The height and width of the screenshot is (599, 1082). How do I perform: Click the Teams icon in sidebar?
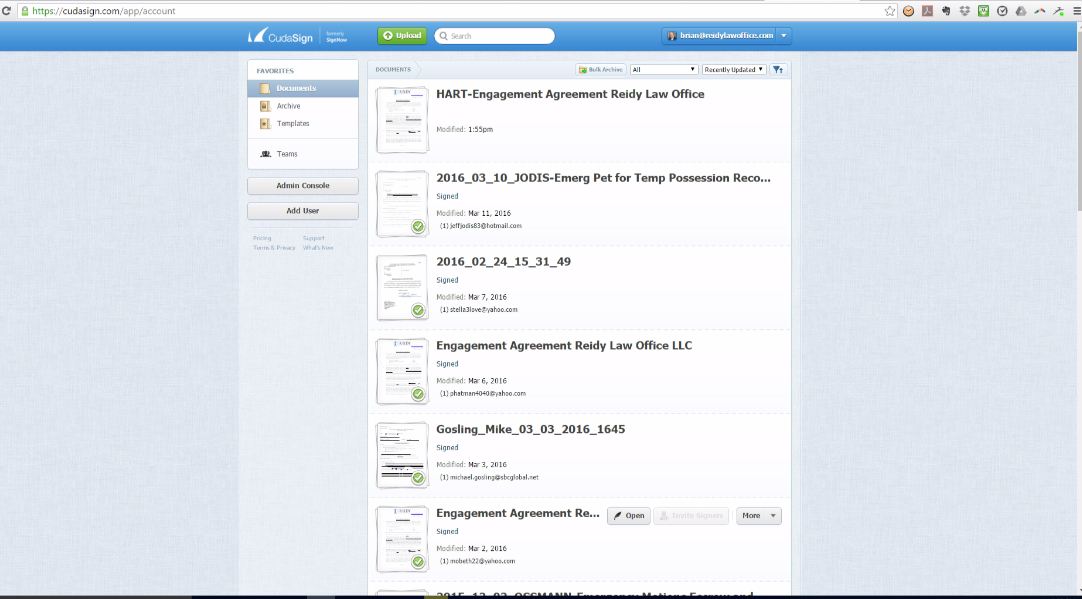265,154
